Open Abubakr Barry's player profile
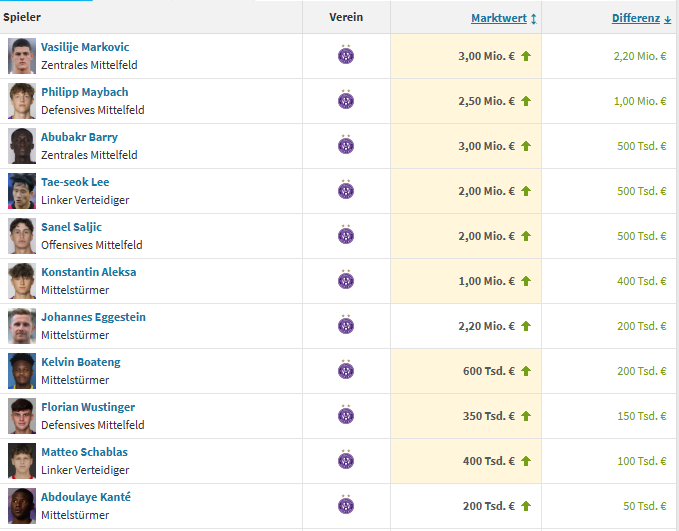679x531 pixels. pyautogui.click(x=79, y=137)
